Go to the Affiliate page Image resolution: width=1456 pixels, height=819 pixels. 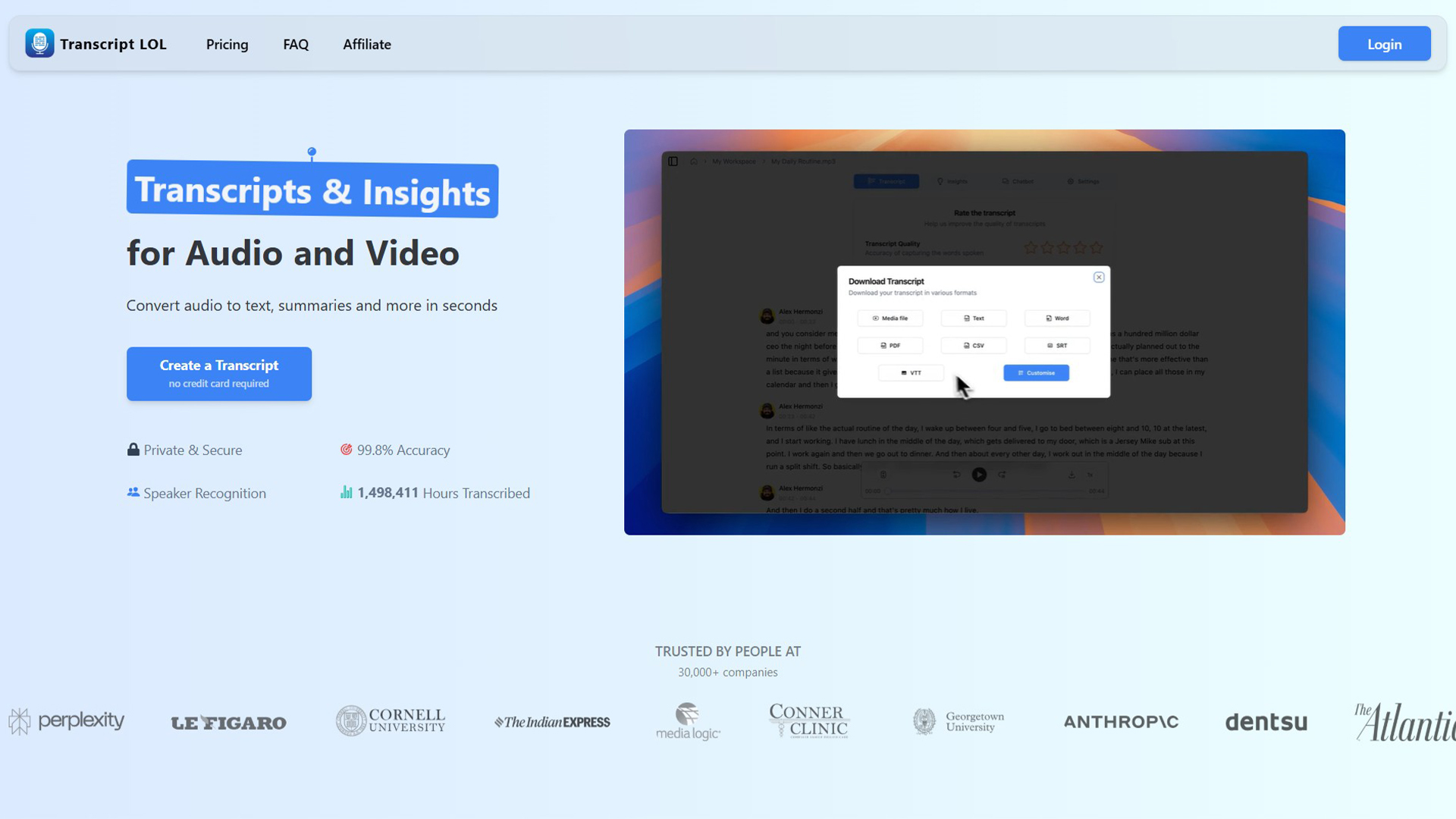tap(367, 44)
